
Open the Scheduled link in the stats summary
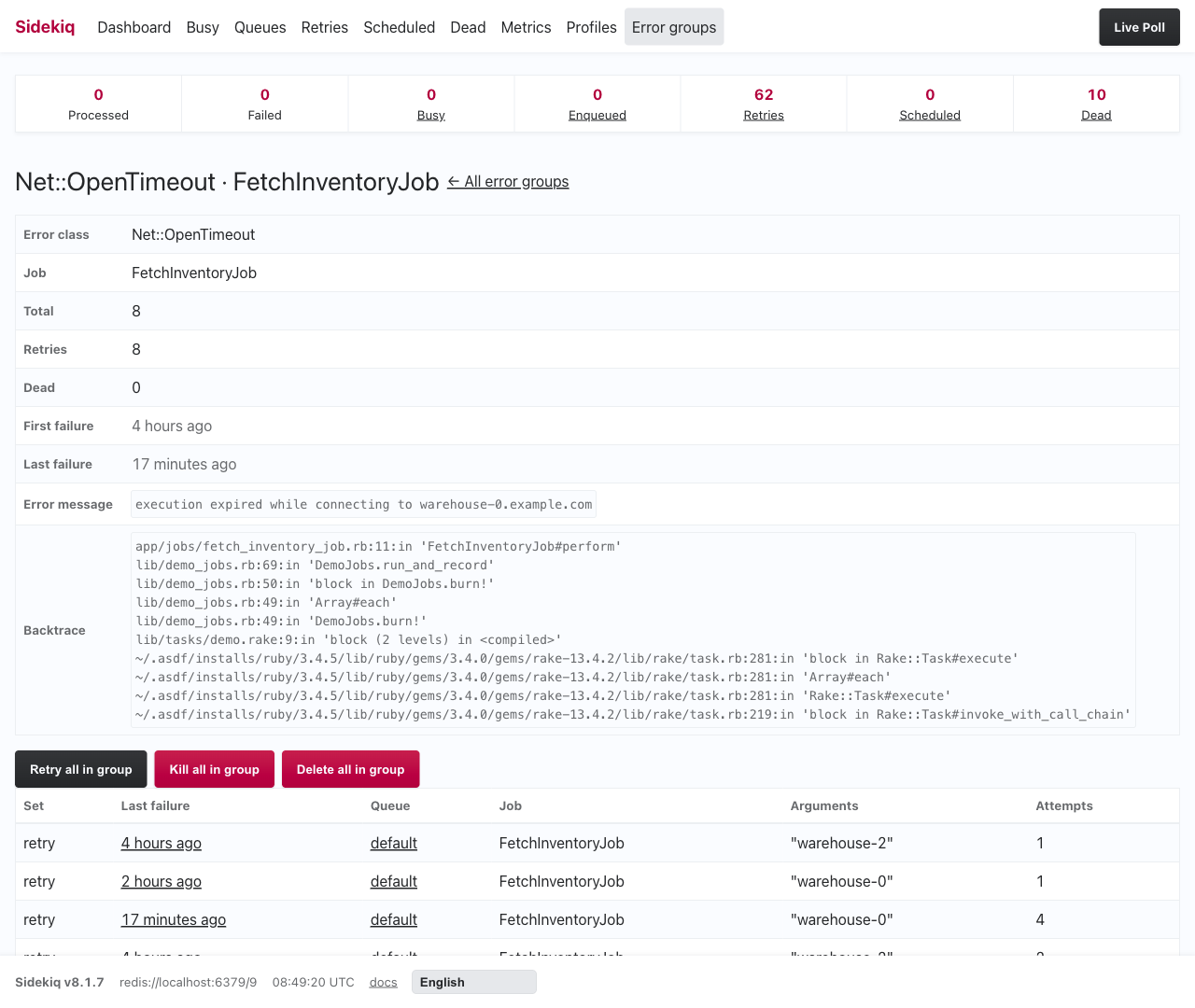coord(930,115)
